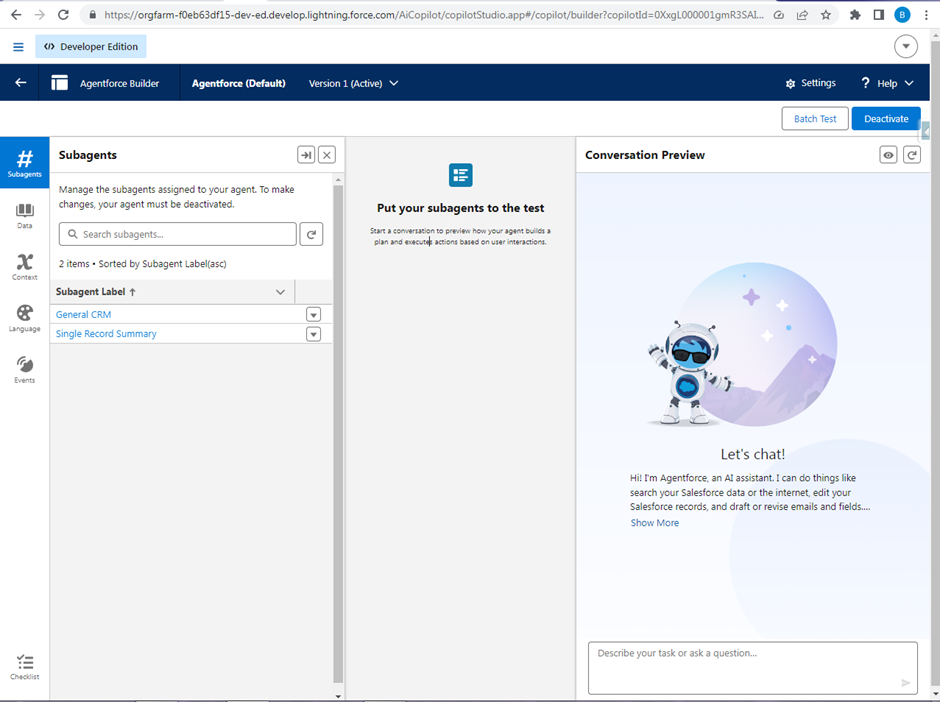Open the Single Record Summary subagent link
The height and width of the screenshot is (702, 940).
click(106, 334)
